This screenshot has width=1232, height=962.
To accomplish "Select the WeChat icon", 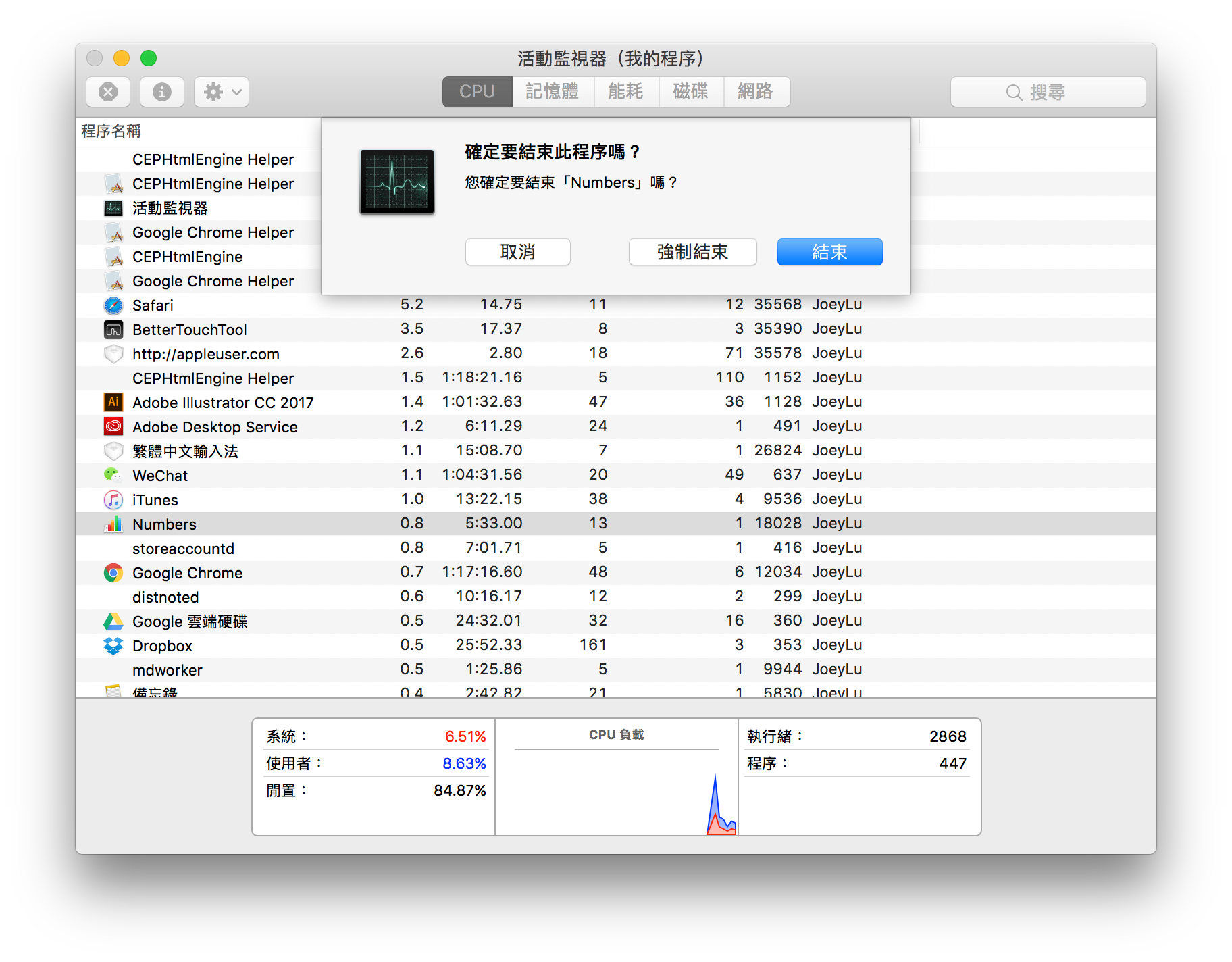I will click(113, 476).
